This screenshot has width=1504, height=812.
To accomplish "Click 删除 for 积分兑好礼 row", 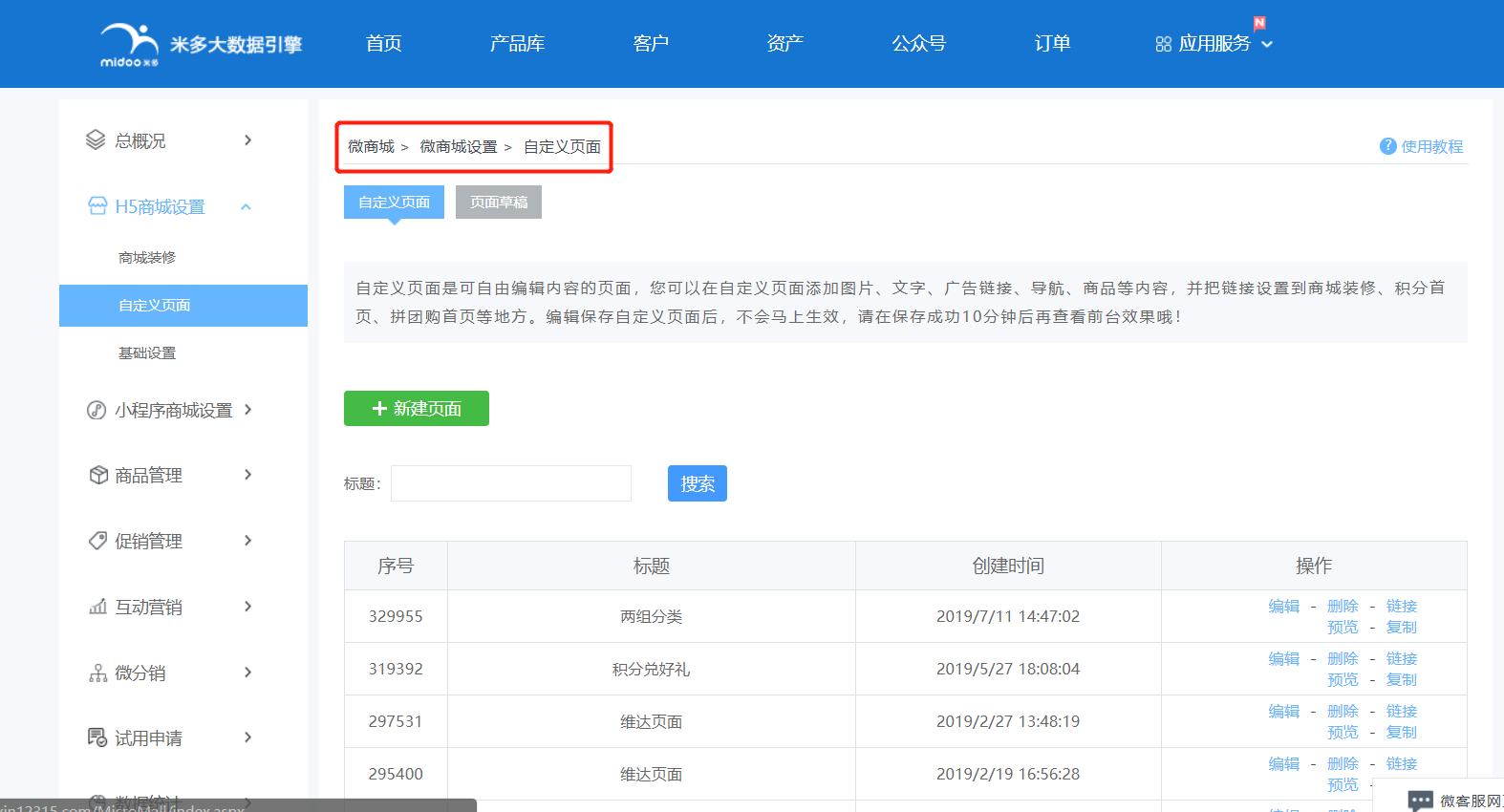I will coord(1343,658).
